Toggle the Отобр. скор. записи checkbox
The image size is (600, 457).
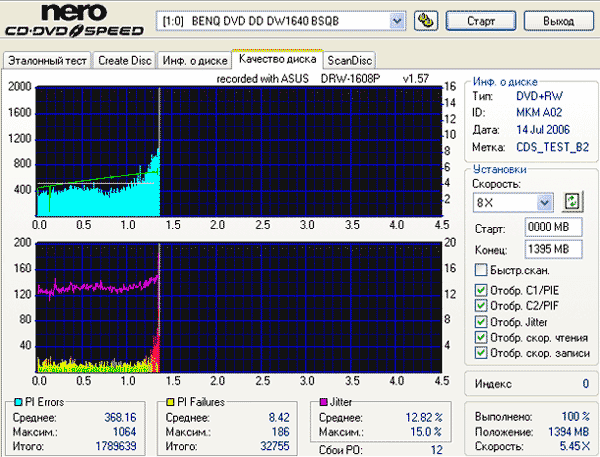pyautogui.click(x=481, y=353)
